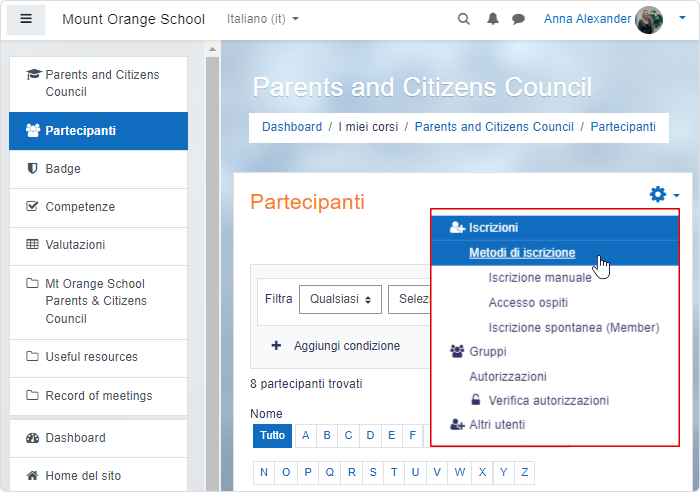Select Accesso ospiti in menu

(x=528, y=303)
